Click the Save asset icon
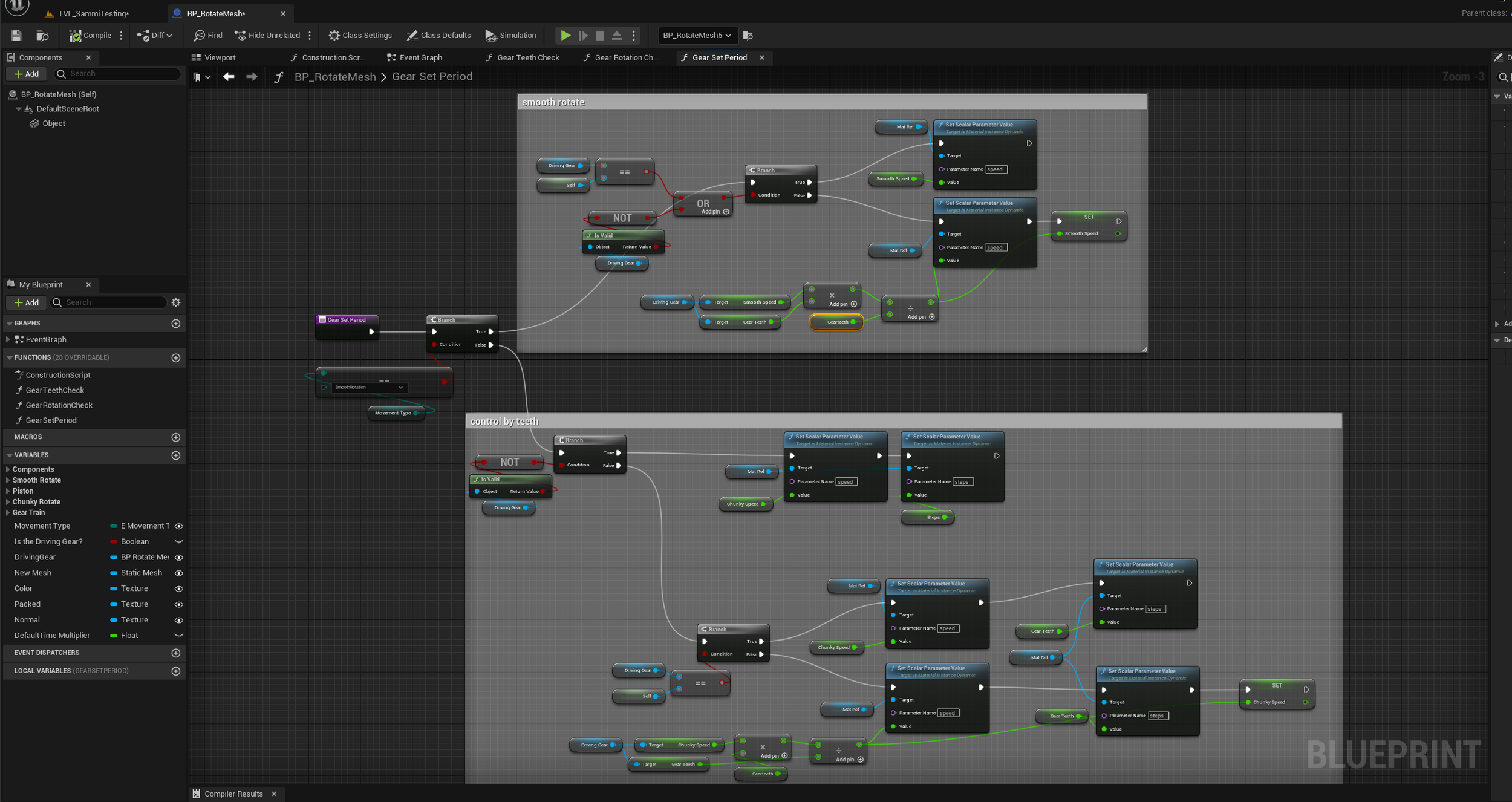The image size is (1512, 802). tap(16, 35)
